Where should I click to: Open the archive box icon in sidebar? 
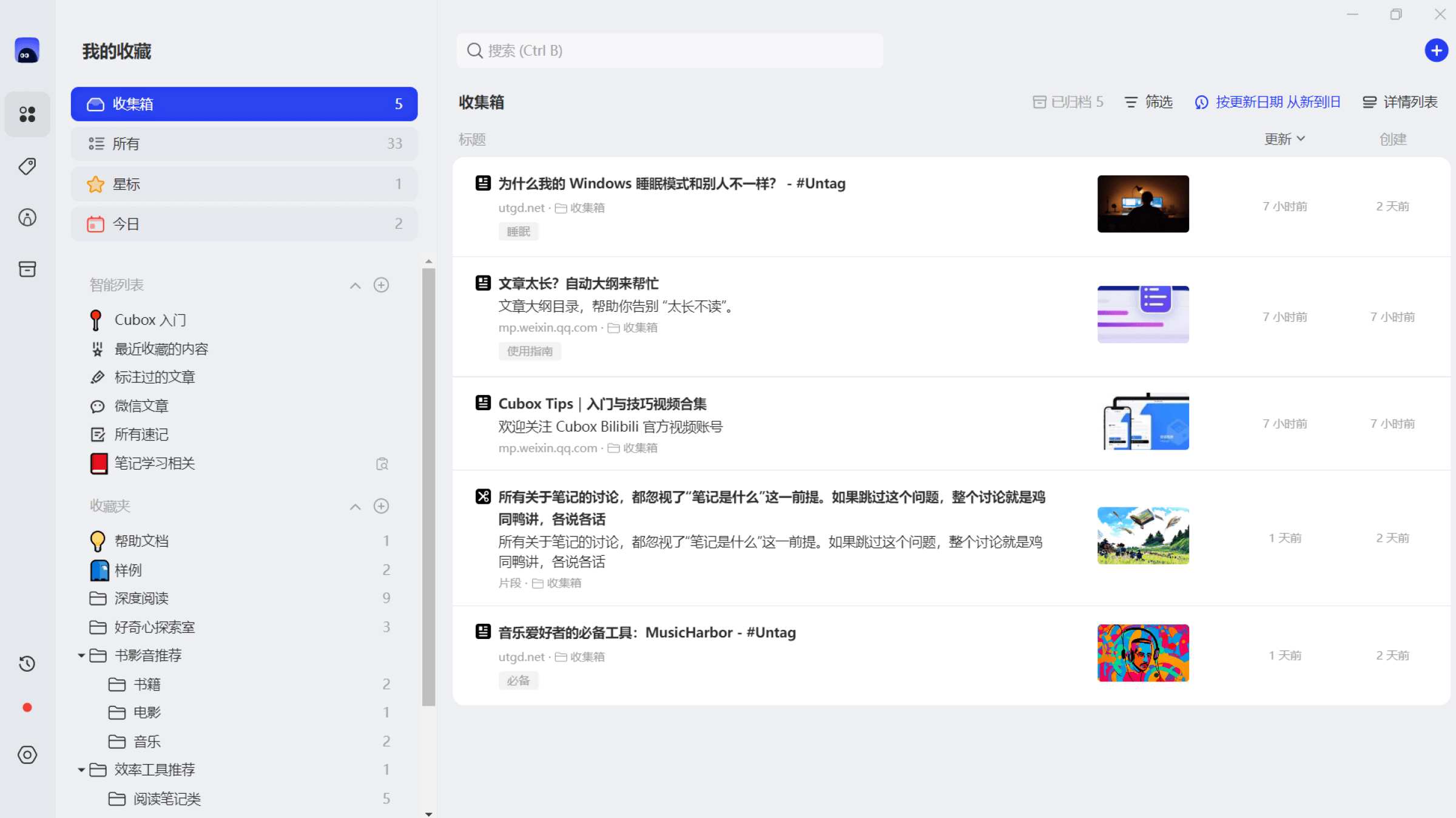click(27, 269)
